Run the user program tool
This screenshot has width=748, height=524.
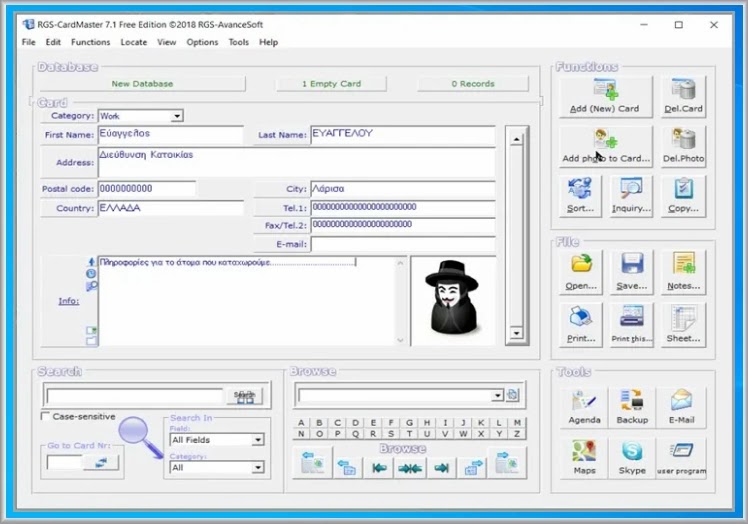click(681, 458)
